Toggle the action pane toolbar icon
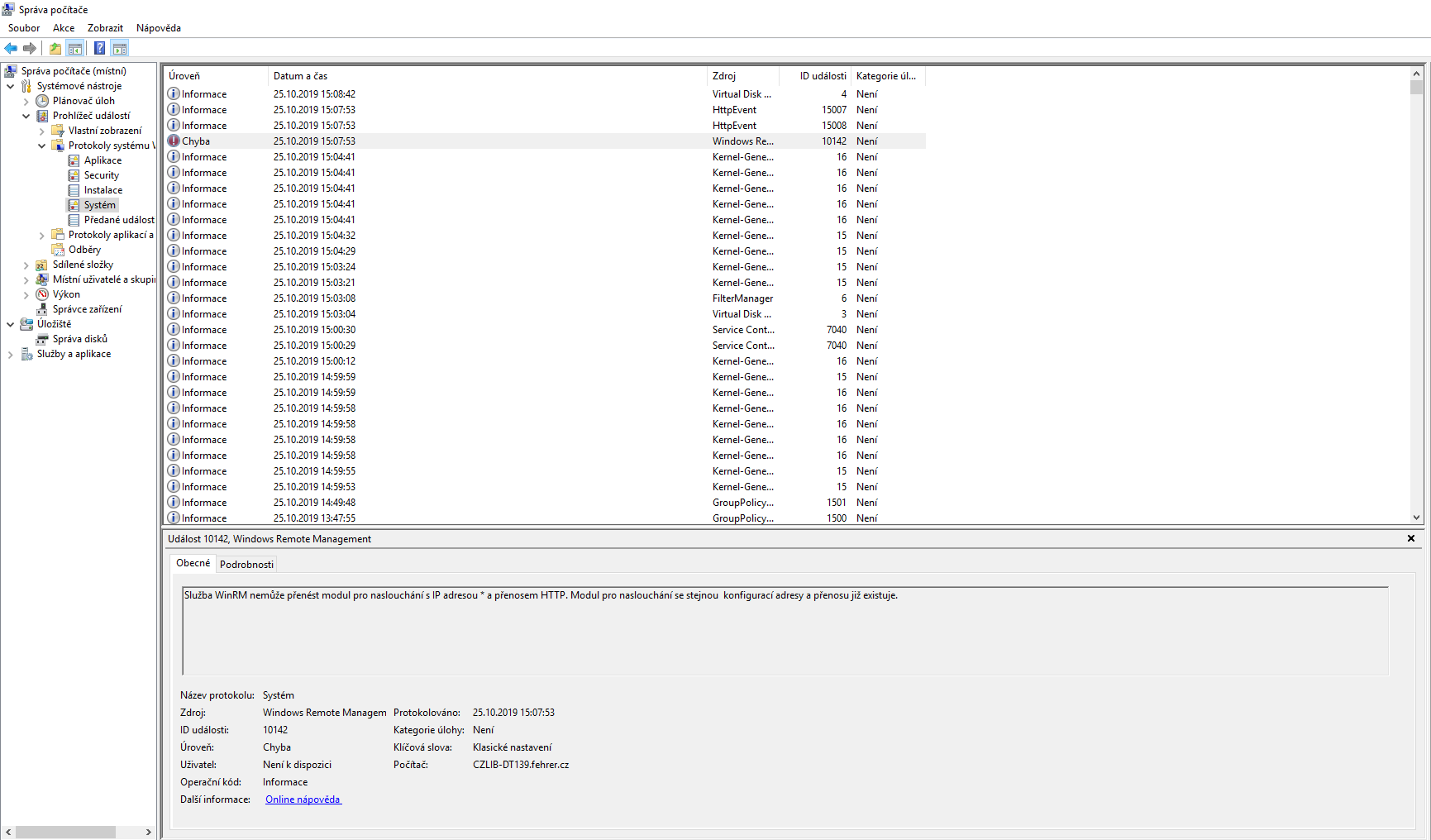 [x=120, y=48]
